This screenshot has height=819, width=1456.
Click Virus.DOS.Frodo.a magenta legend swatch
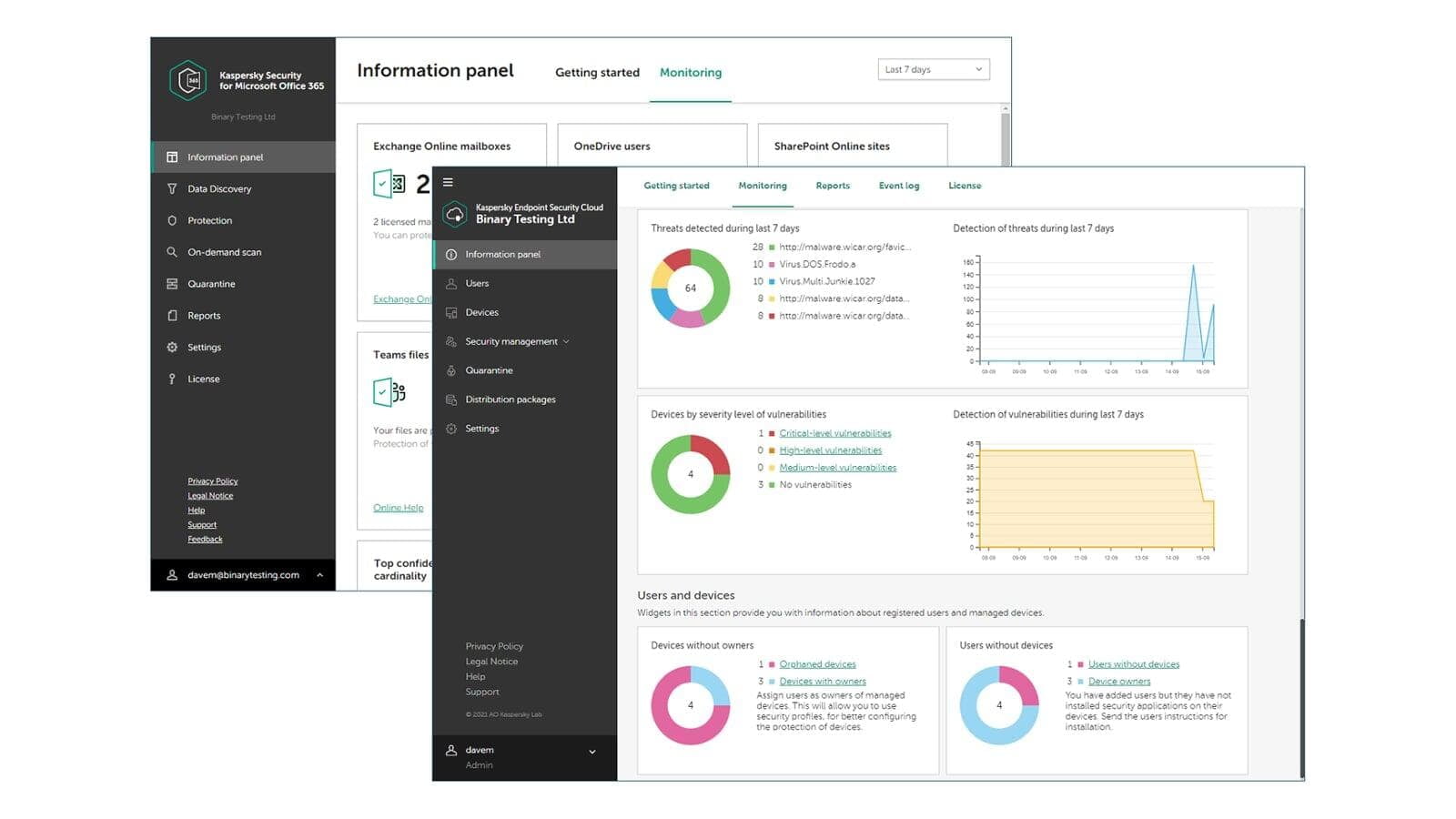(x=772, y=265)
